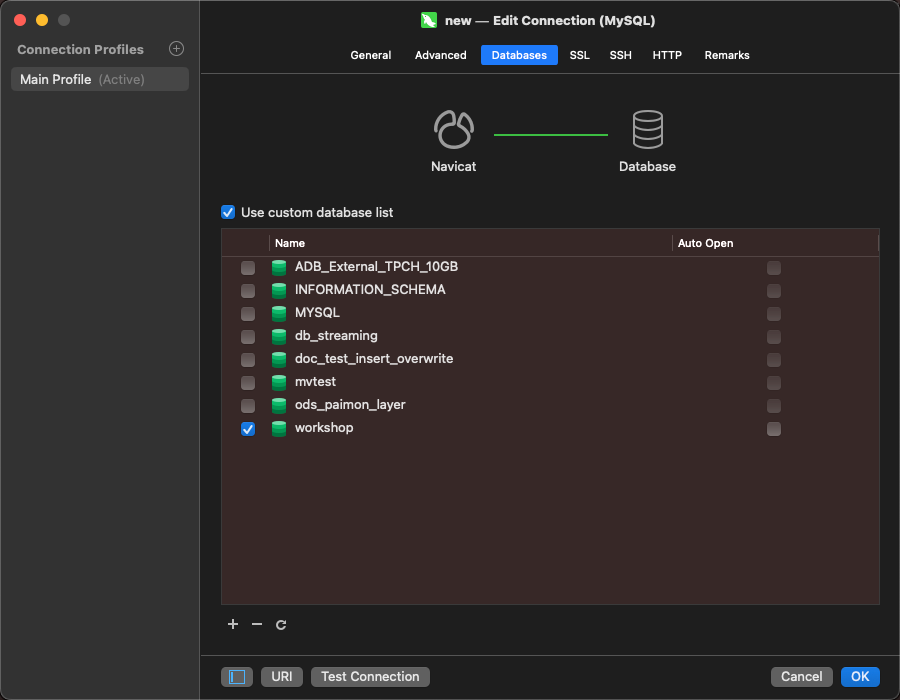Enable Auto Open for ods_paimon_layer
Viewport: 900px width, 700px height.
[774, 406]
